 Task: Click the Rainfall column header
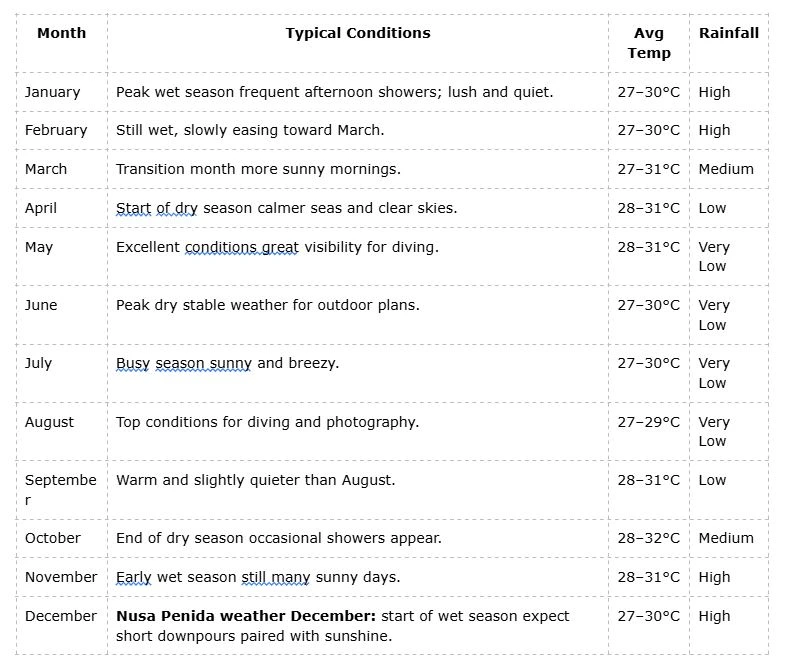click(x=728, y=33)
